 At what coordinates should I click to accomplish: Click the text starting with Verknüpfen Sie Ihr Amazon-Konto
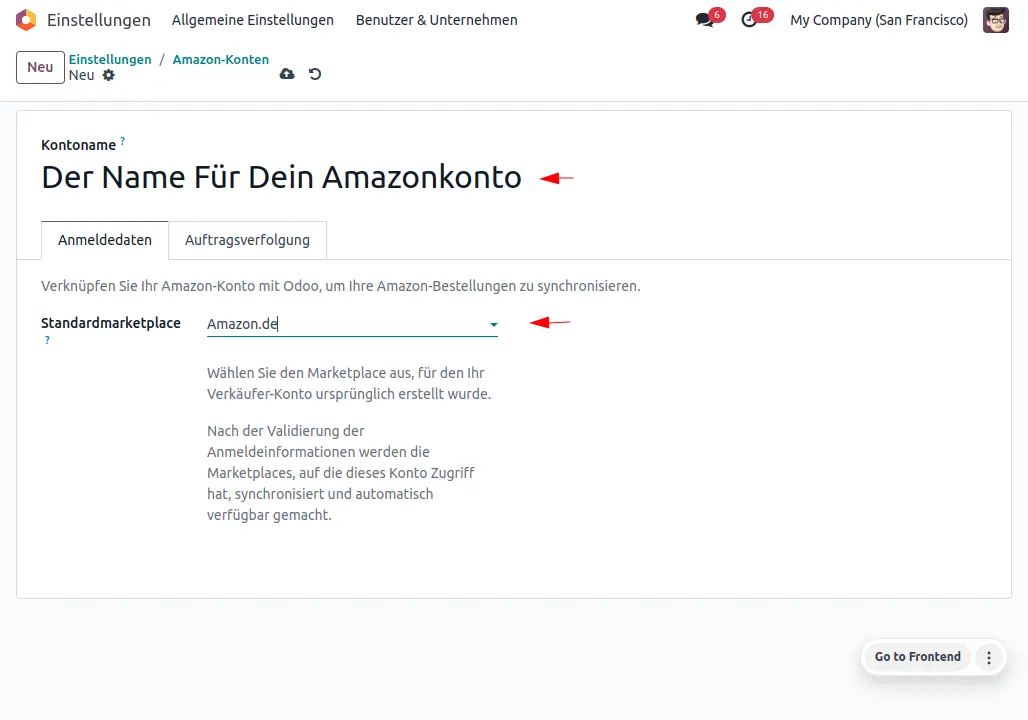[341, 287]
